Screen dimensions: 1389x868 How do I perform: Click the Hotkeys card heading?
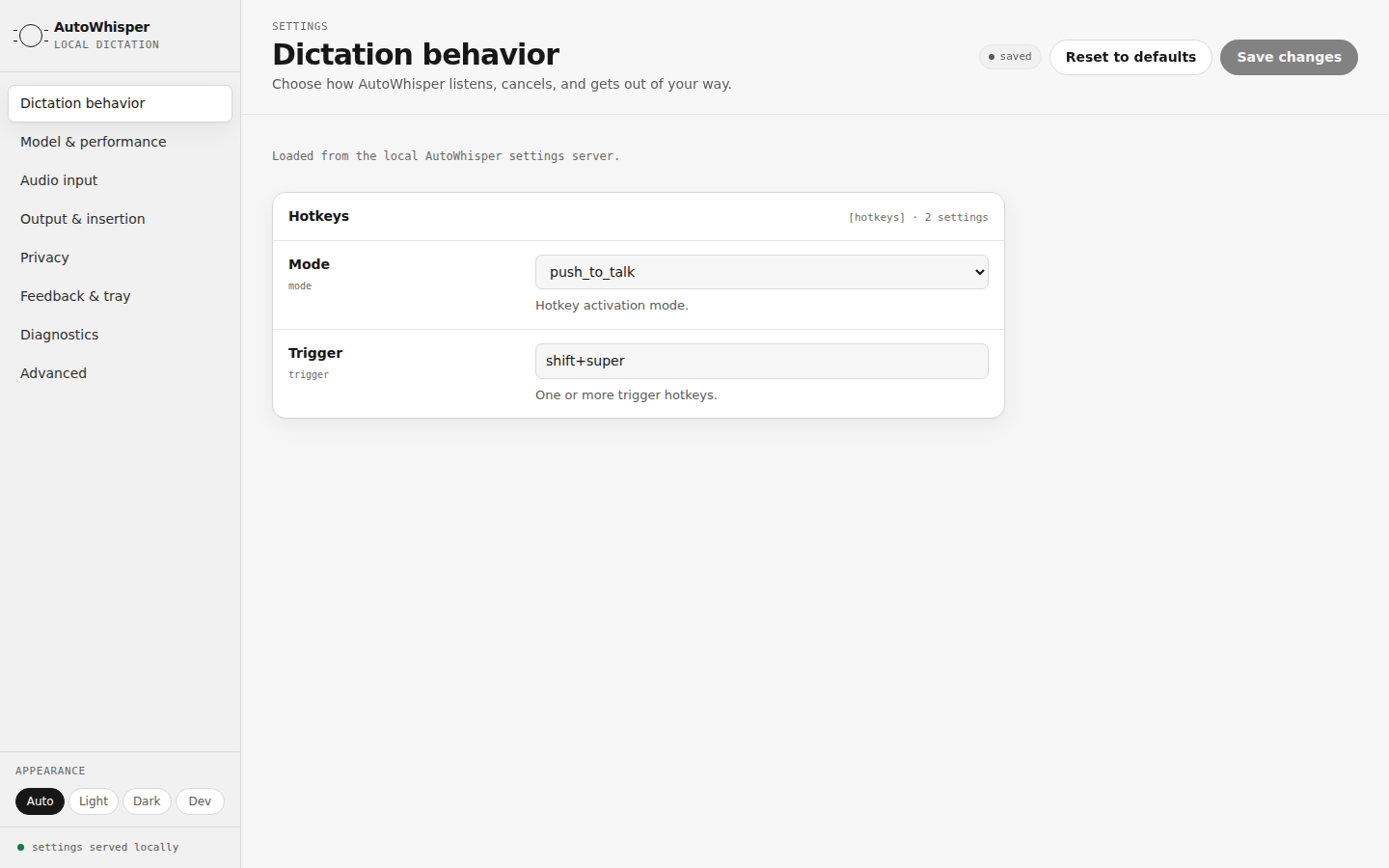tap(318, 216)
